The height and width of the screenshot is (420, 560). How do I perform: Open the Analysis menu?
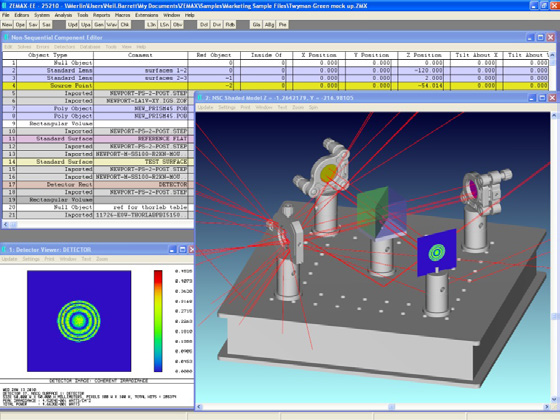(x=63, y=15)
